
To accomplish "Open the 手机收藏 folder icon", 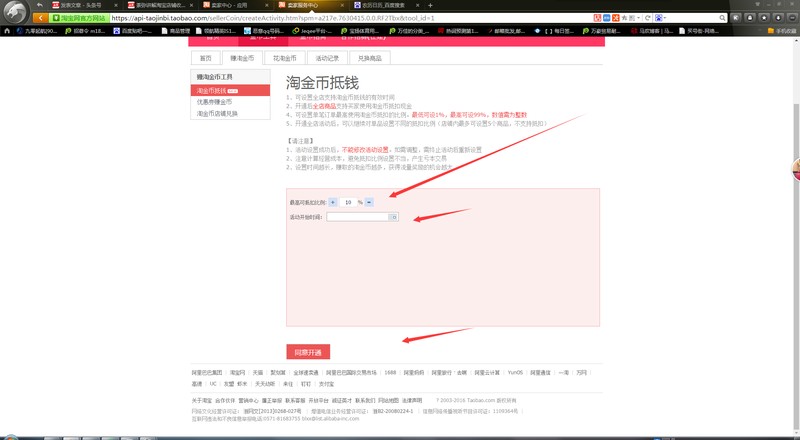I will point(771,31).
